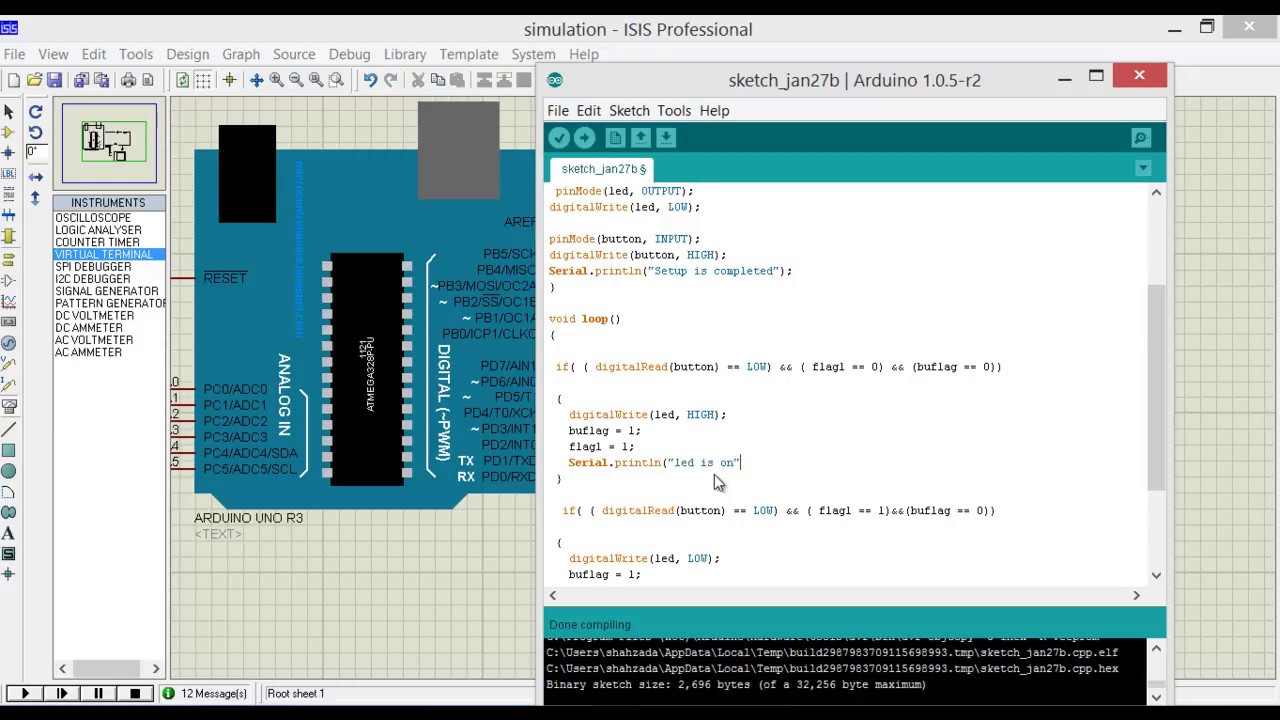The width and height of the screenshot is (1280, 720).
Task: Click the ISIS simulation Step button
Action: 61,694
